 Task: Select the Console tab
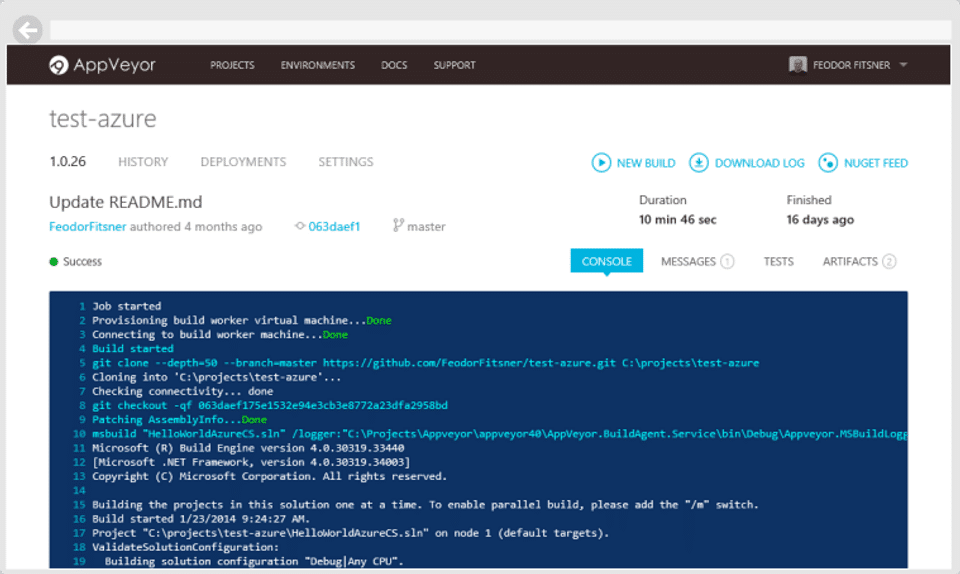[x=606, y=261]
